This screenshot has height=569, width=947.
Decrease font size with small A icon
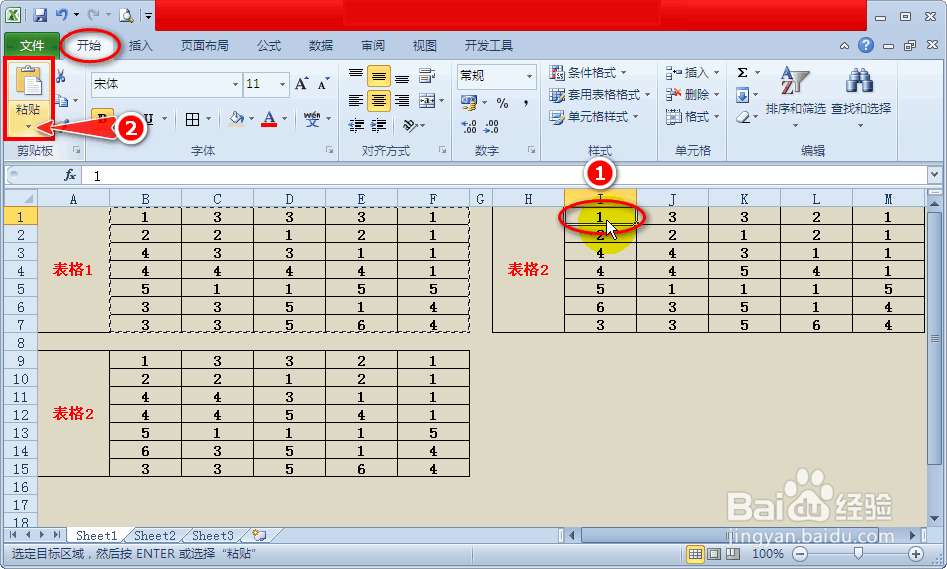point(323,84)
